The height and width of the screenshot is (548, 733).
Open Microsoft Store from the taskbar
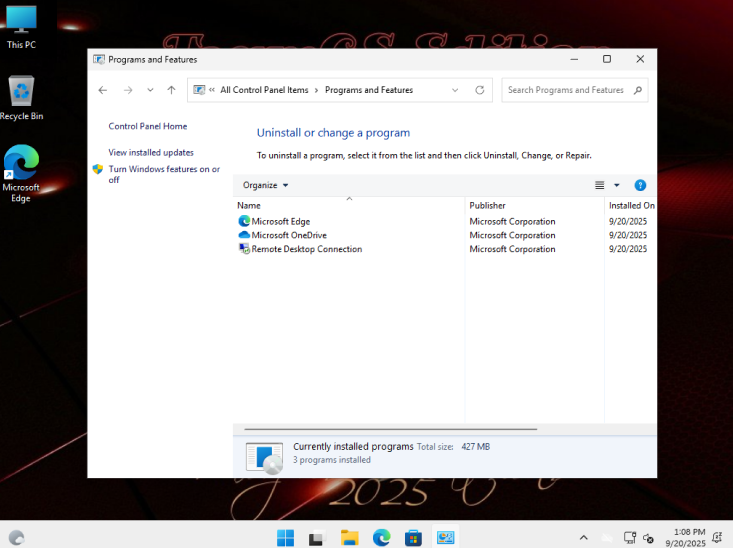tap(413, 538)
